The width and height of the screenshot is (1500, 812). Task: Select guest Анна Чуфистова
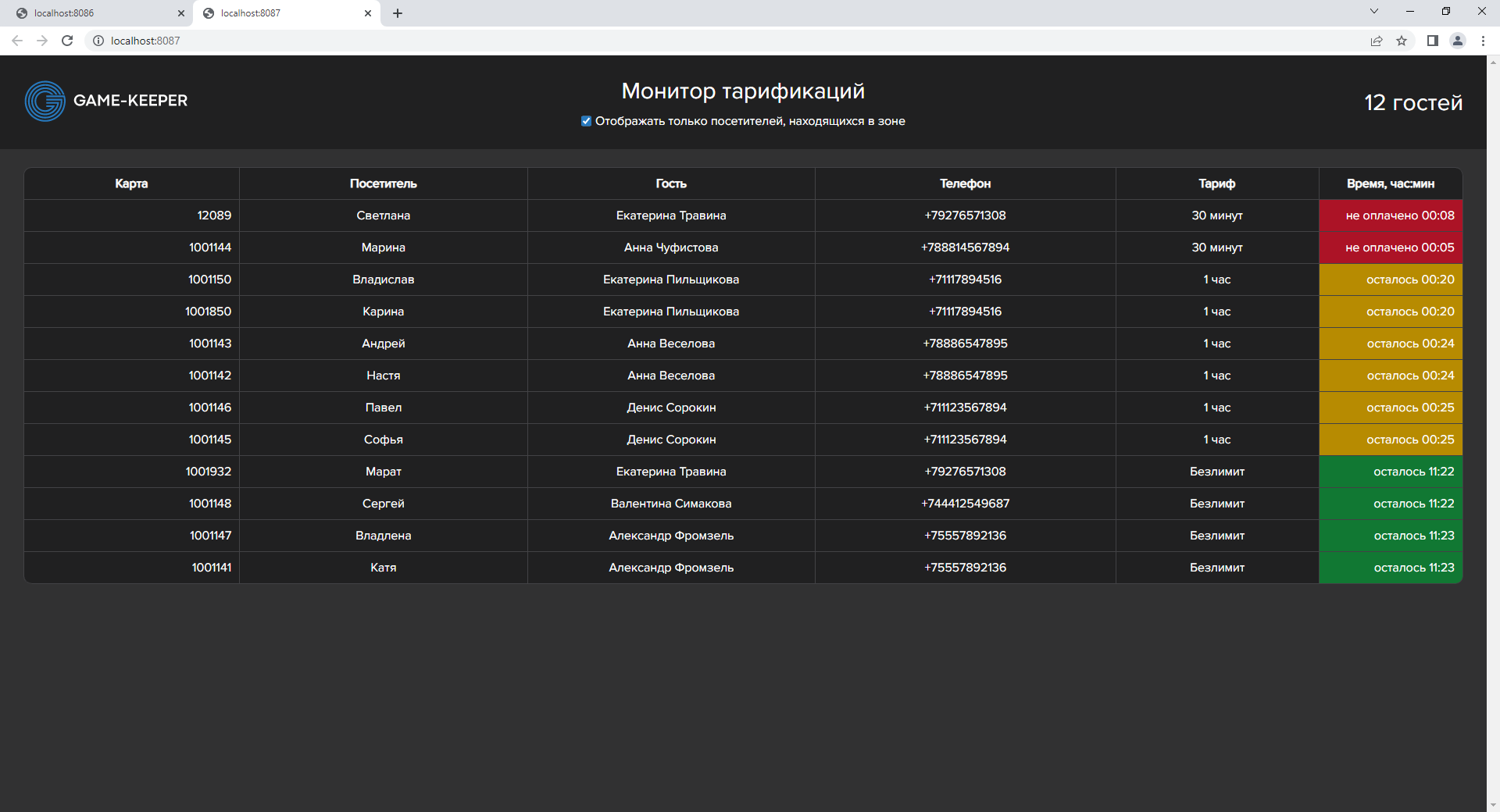point(671,248)
